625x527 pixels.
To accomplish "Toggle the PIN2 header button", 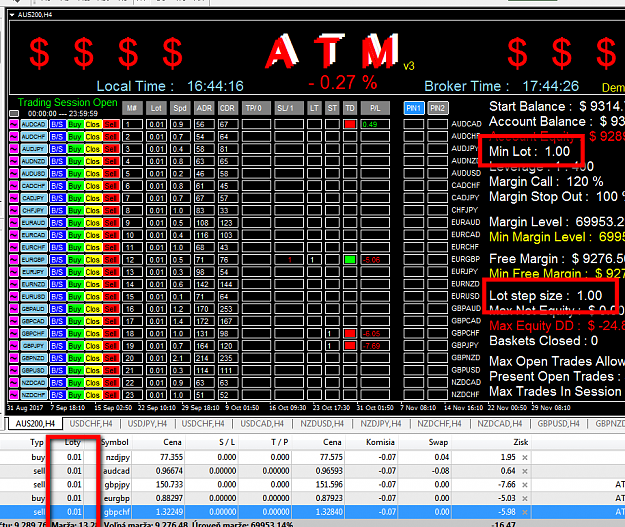I will [438, 108].
